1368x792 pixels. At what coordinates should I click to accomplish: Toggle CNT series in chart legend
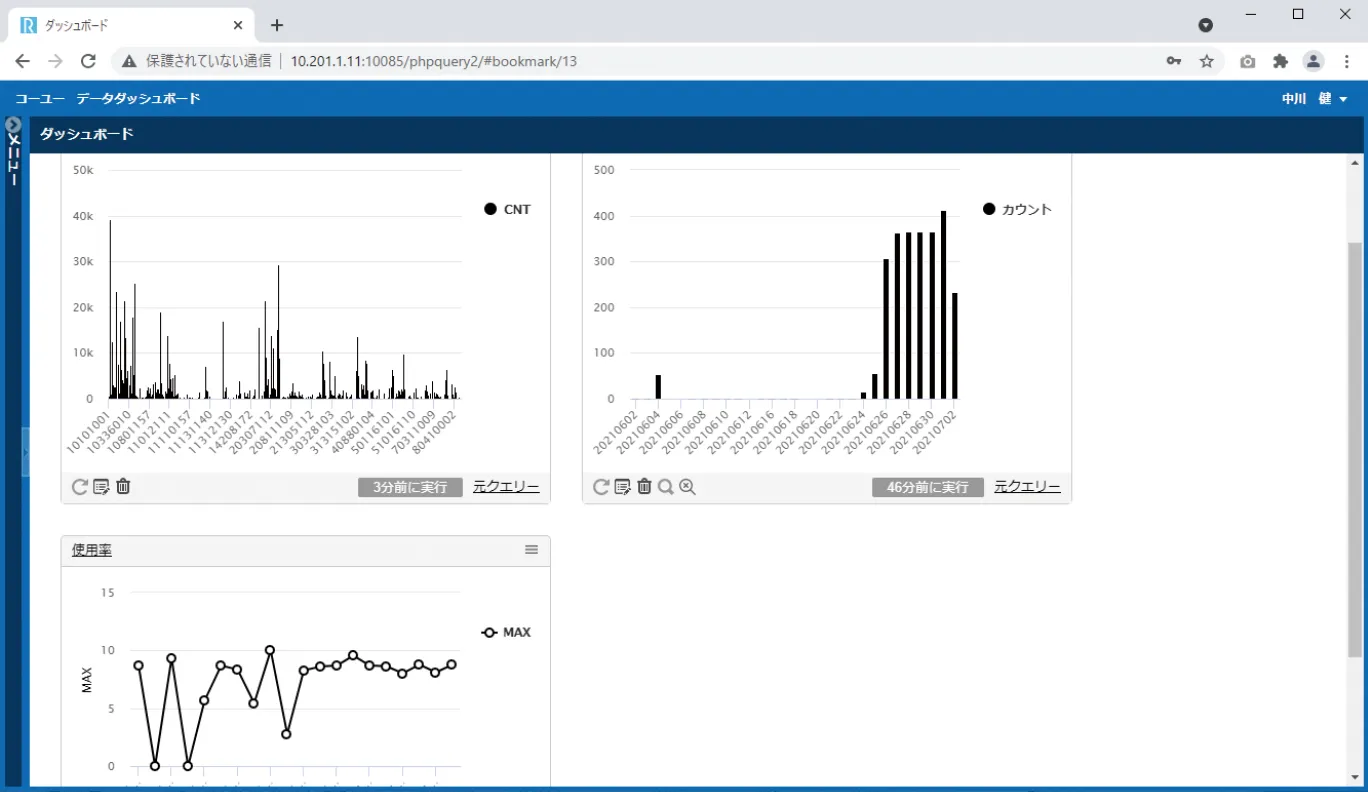click(508, 209)
